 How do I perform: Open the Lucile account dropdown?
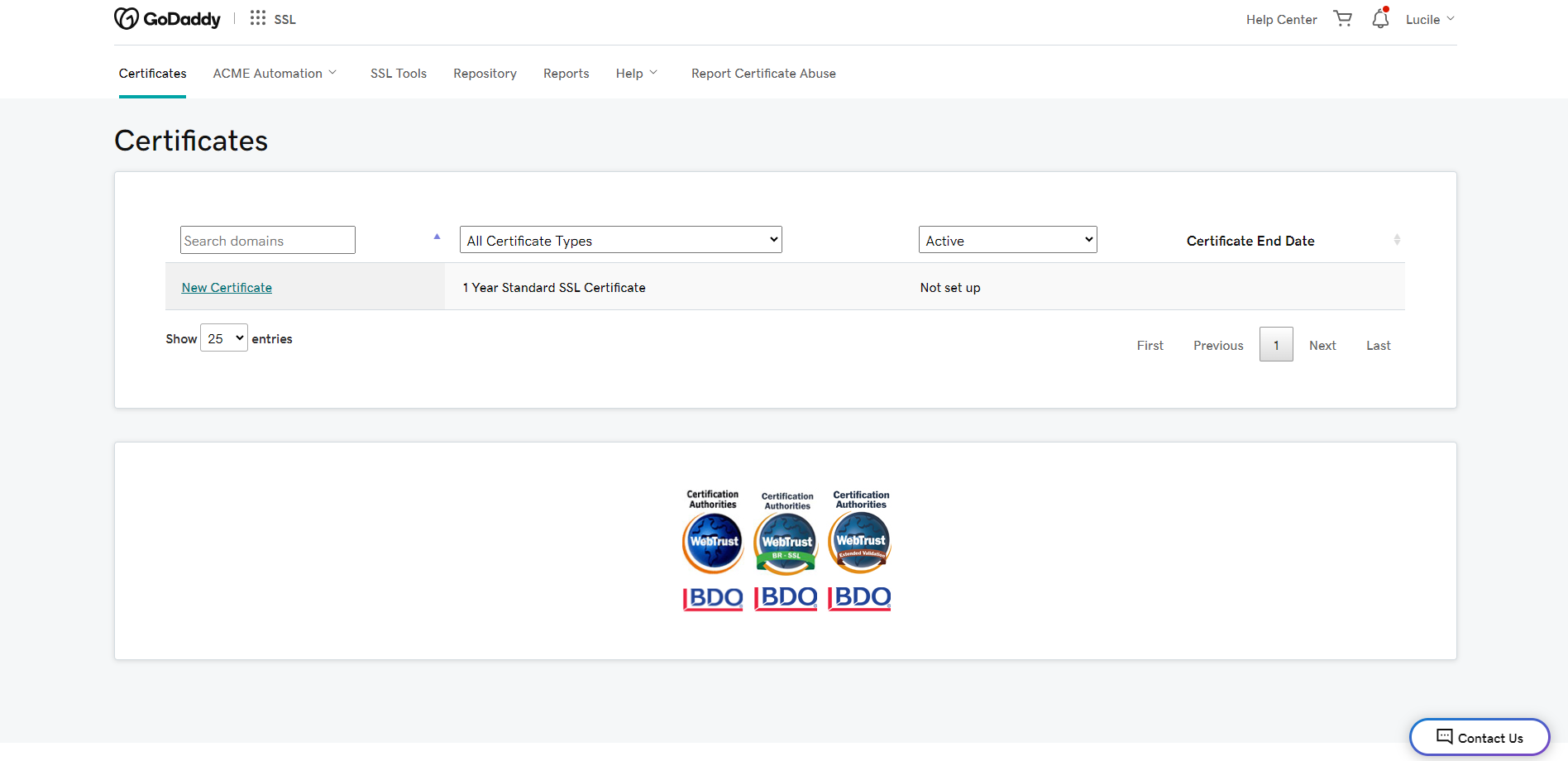1430,19
